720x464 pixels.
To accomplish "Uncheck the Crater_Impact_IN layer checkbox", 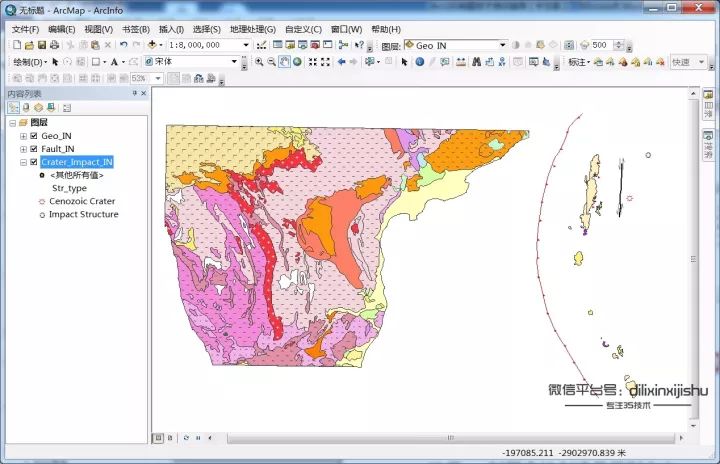I will coord(34,161).
